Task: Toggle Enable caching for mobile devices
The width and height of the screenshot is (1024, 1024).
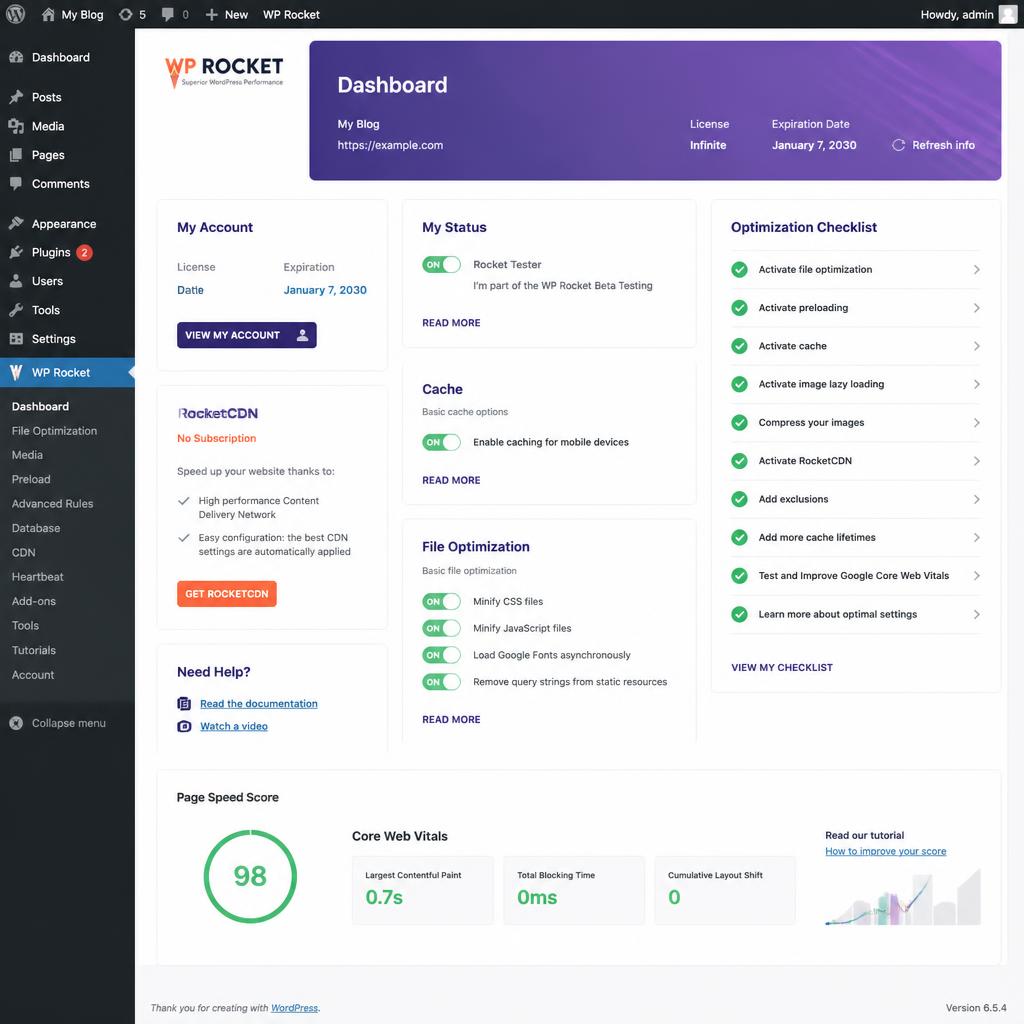Action: 441,442
